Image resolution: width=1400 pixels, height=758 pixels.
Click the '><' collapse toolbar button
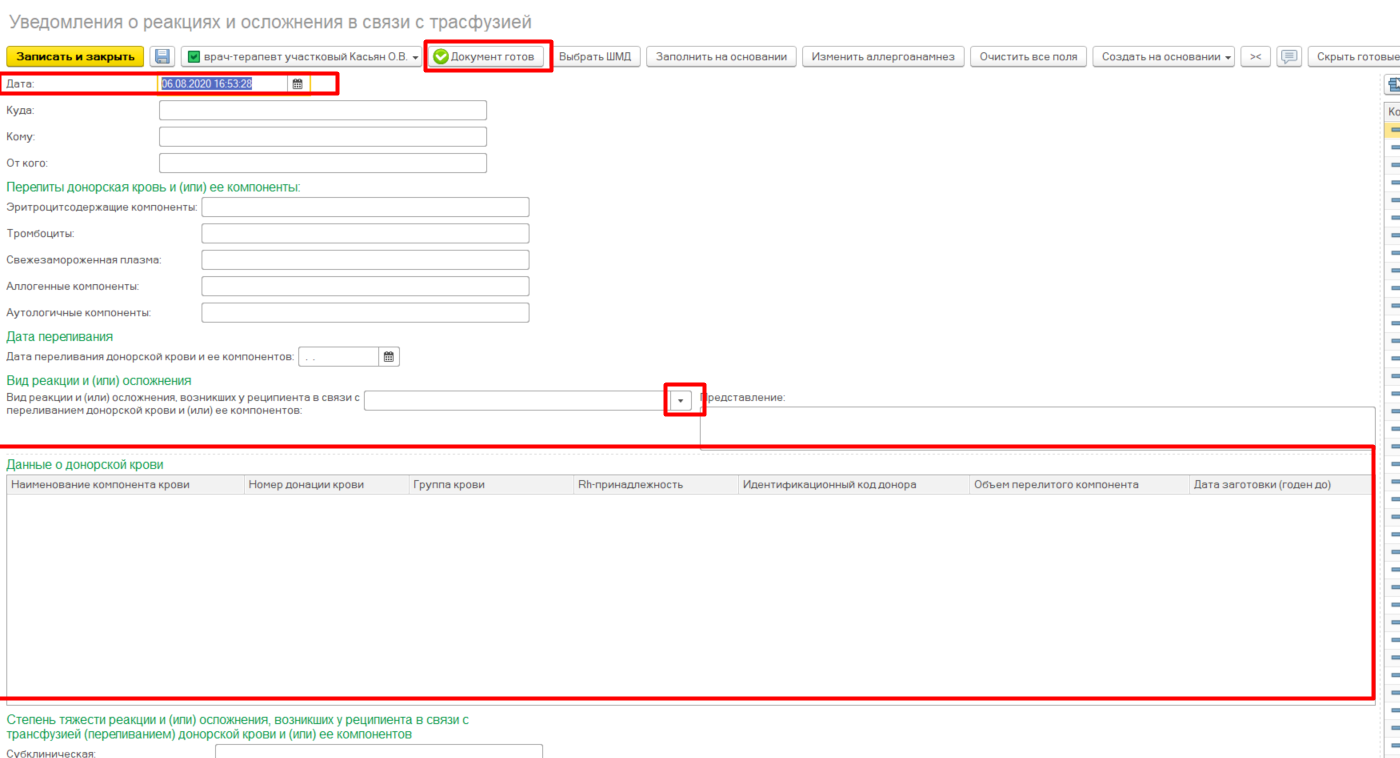[x=1256, y=57]
